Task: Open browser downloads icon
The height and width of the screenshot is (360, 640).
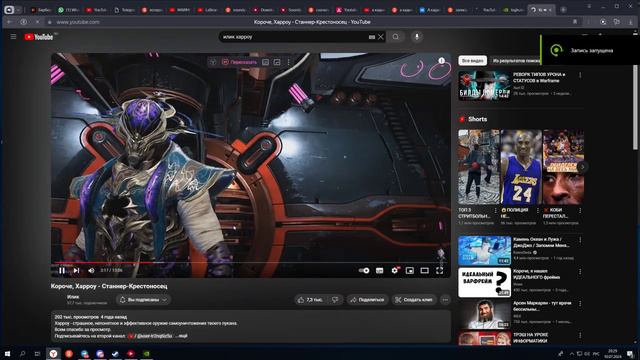Action: point(631,22)
